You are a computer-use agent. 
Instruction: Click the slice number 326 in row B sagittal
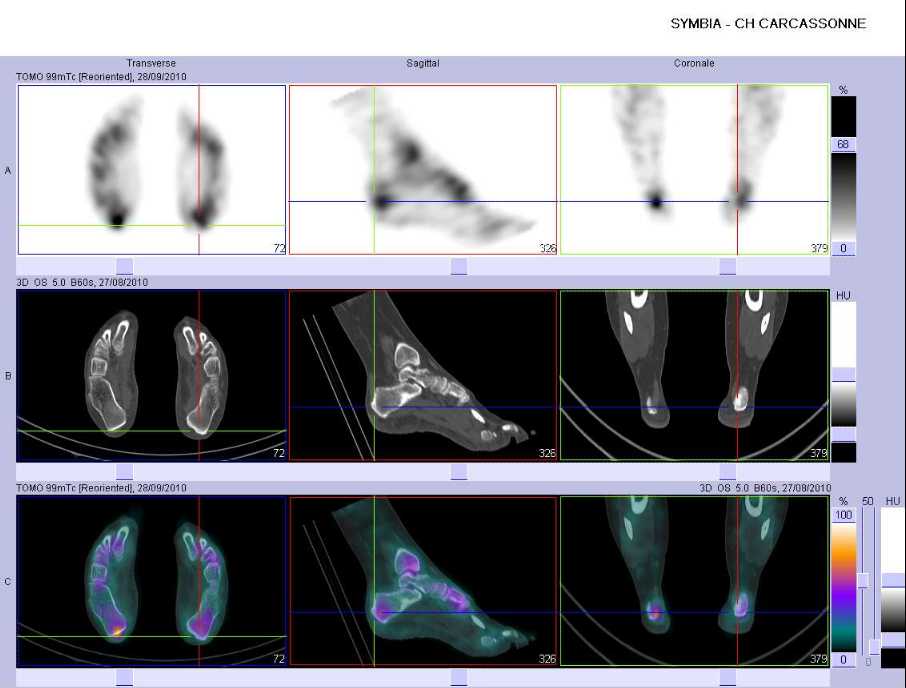tap(548, 453)
